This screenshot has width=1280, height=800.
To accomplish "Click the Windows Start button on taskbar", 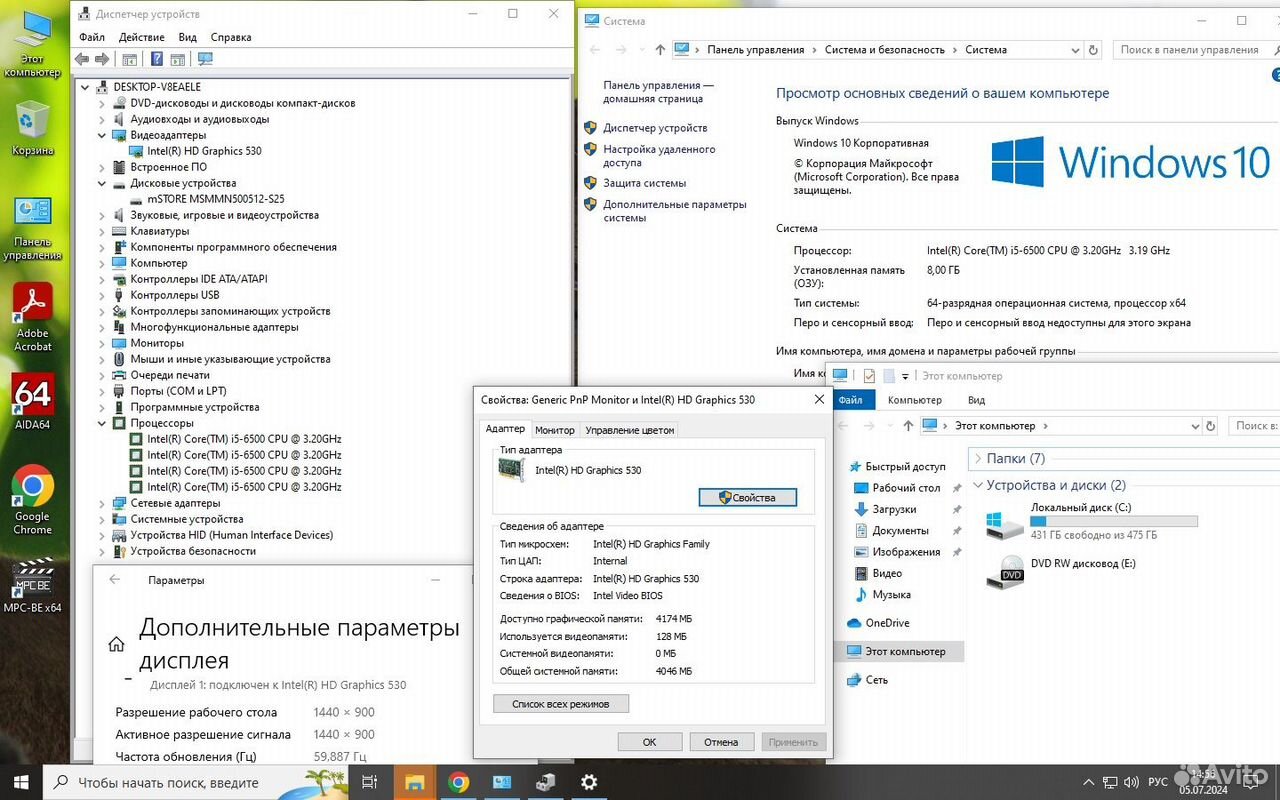I will 21,782.
